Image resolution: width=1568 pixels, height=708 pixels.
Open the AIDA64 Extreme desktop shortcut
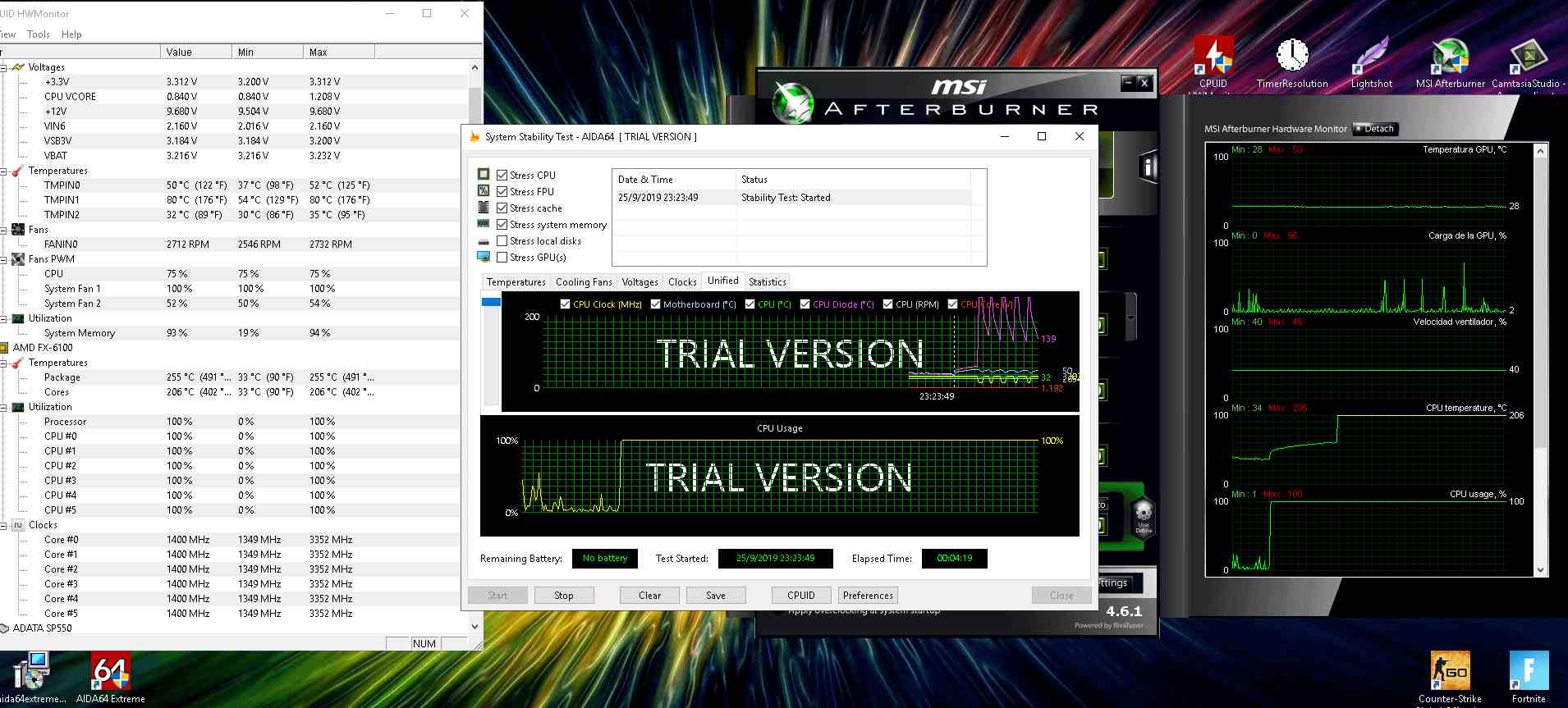point(110,678)
